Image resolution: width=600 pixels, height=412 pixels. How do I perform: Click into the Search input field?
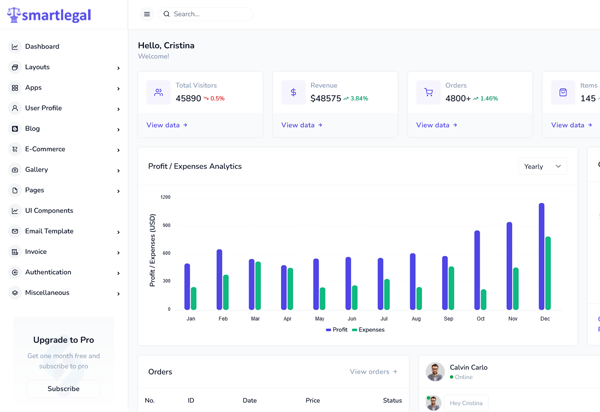[210, 14]
